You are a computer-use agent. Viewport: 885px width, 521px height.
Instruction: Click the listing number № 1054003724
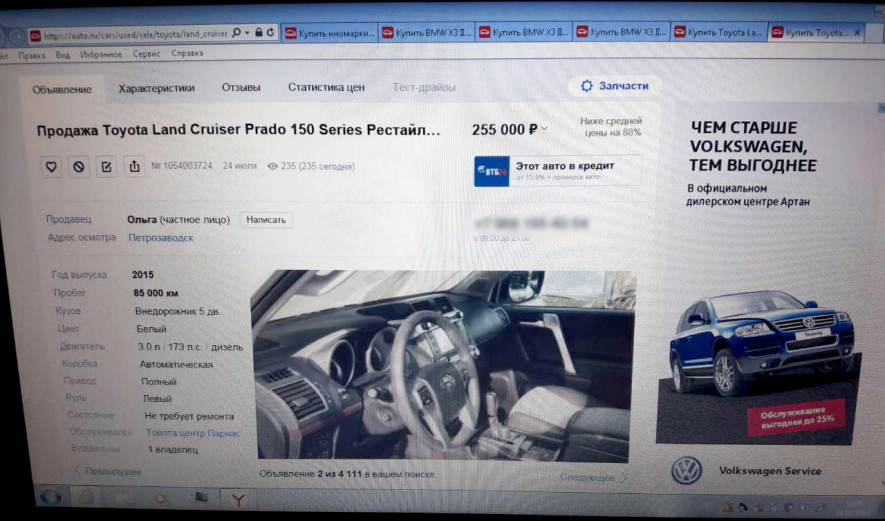point(182,166)
